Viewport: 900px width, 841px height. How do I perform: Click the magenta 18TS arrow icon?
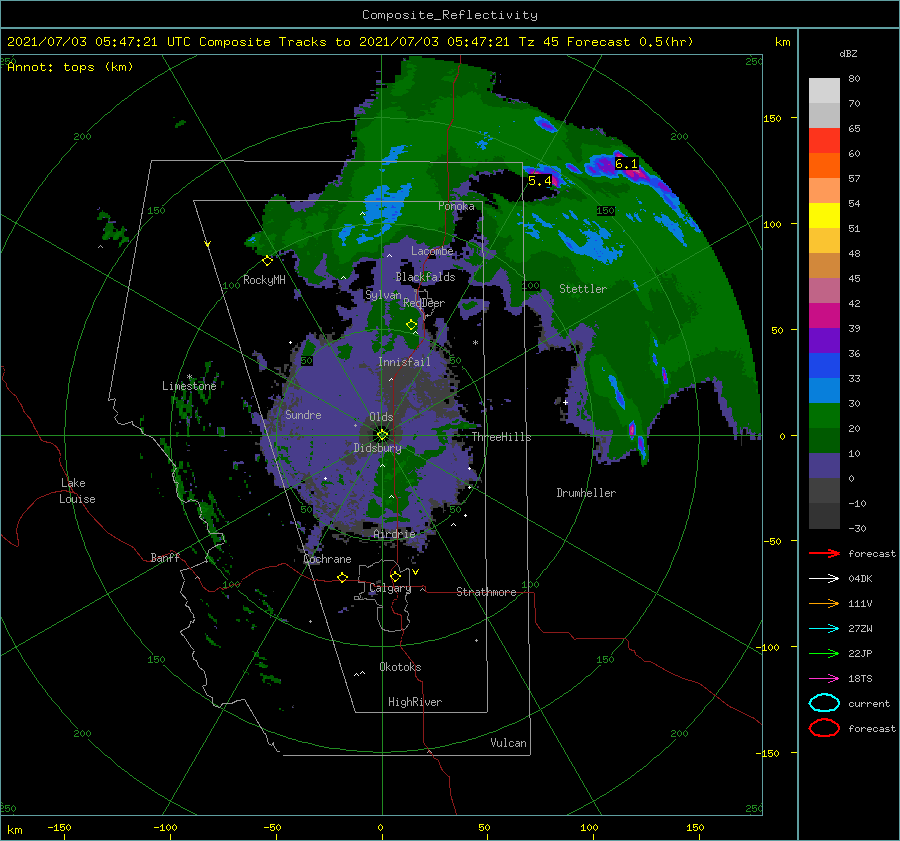pos(824,678)
